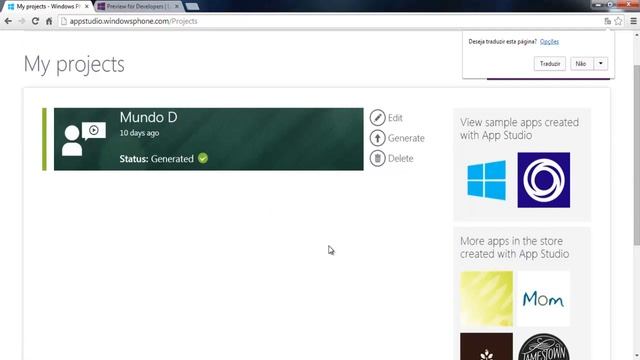Go back in browser history
Screen dimensions: 640x360
point(8,21)
